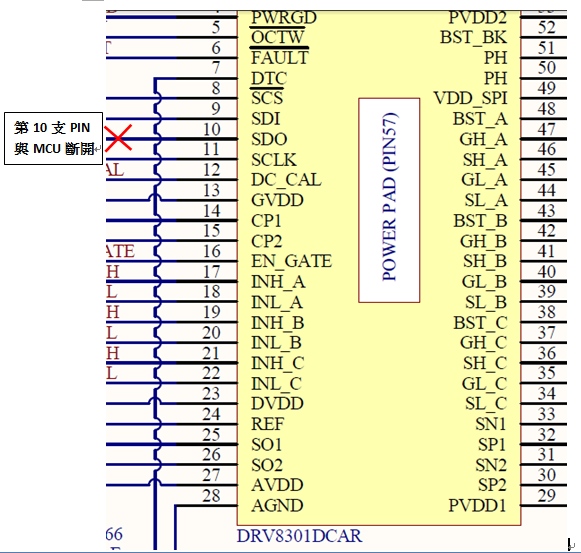Screen dimensions: 581x553
Task: Select the pin number 10 text
Action: click(x=212, y=129)
